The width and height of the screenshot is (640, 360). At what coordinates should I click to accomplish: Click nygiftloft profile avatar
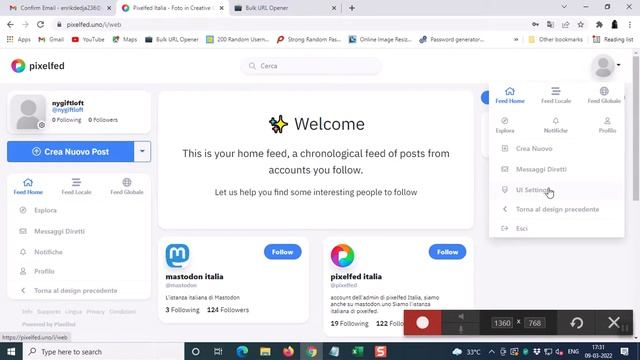tap(28, 112)
